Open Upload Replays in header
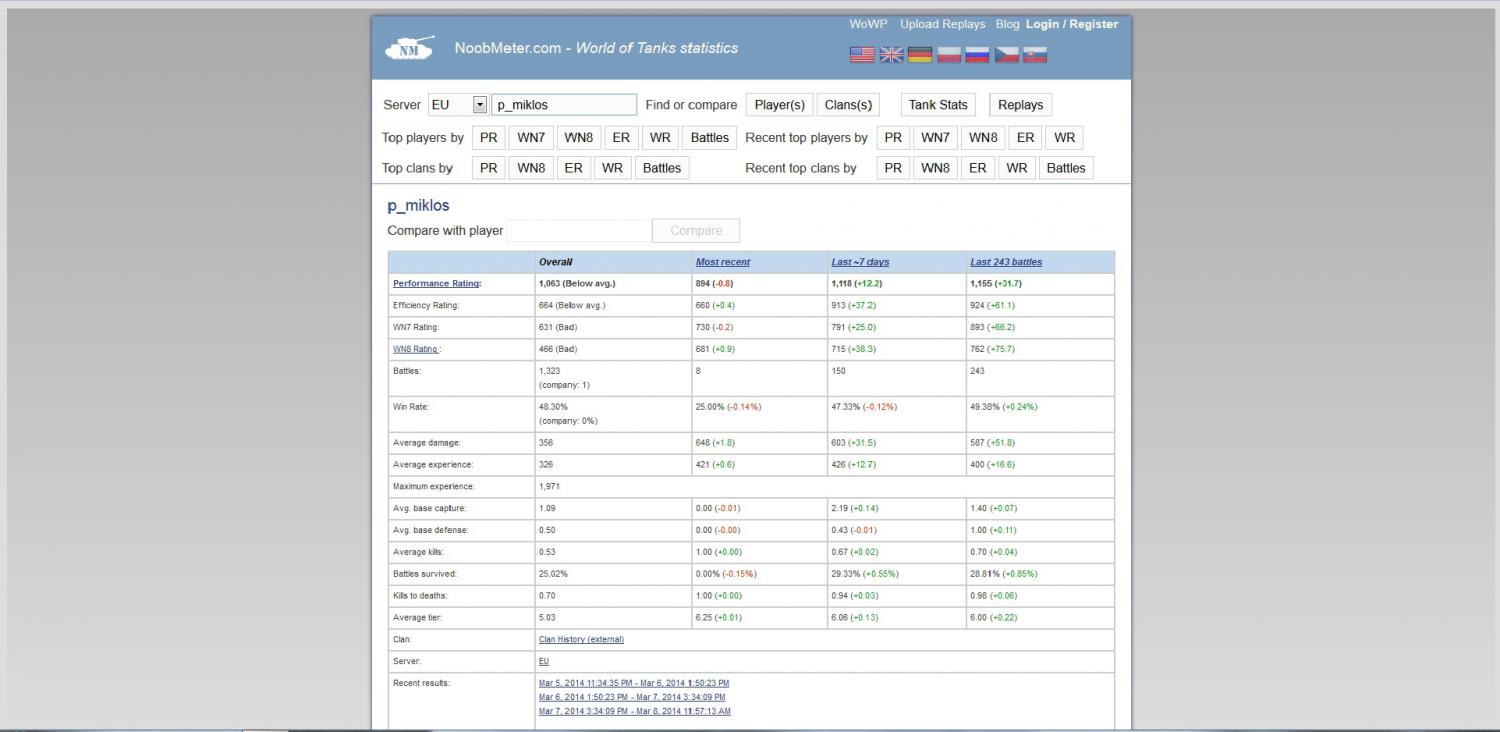1500x732 pixels. pyautogui.click(x=942, y=24)
